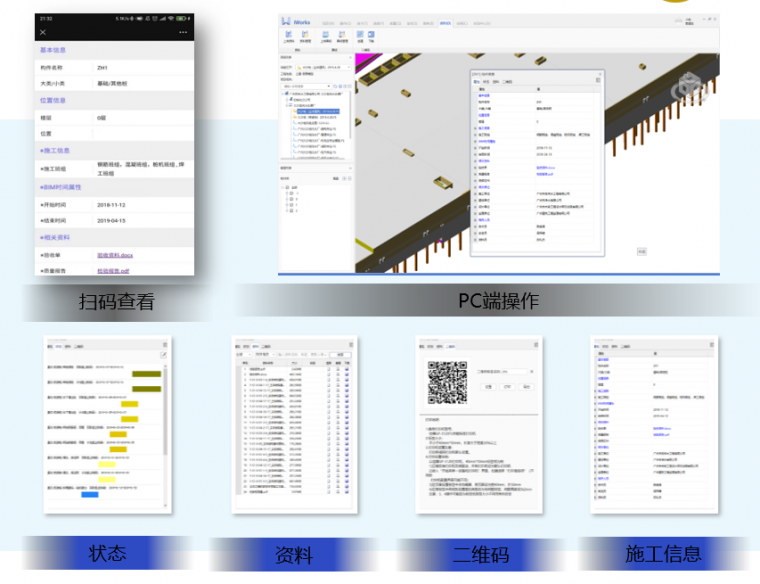Click the second ribbon icon in iWorks toolbar
The image size is (760, 584).
[x=306, y=35]
